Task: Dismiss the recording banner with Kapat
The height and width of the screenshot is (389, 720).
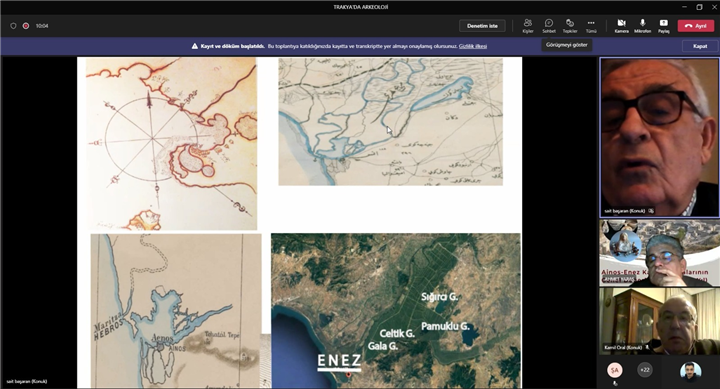Action: (x=700, y=46)
